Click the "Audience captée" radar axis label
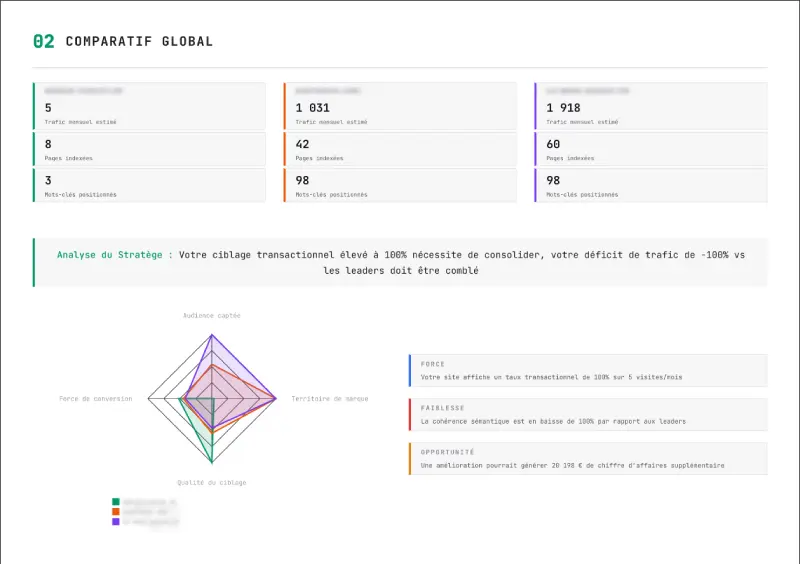Screen dimensions: 800x564 212,315
